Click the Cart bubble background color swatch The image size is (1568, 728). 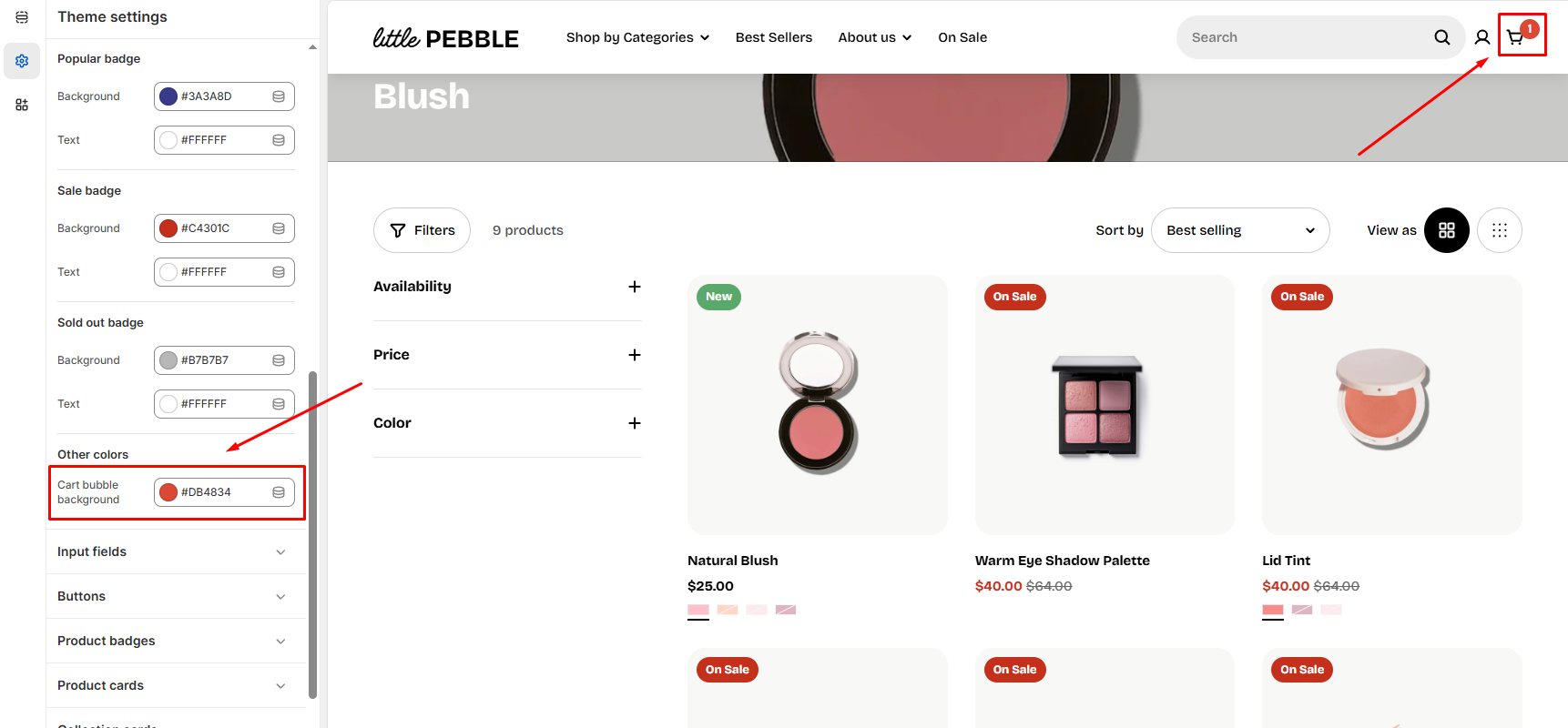point(168,492)
